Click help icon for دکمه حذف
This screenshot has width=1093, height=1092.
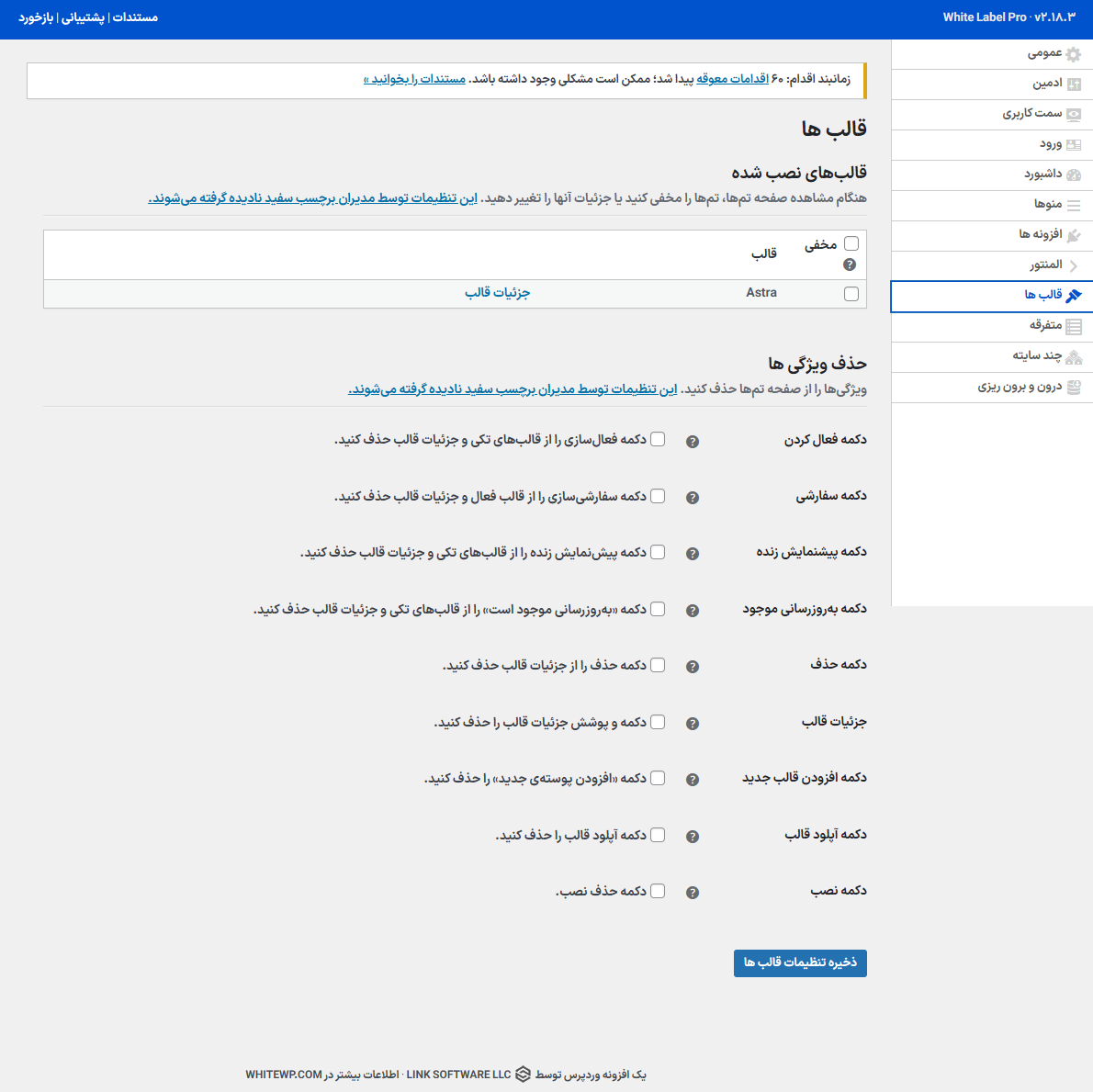click(693, 667)
